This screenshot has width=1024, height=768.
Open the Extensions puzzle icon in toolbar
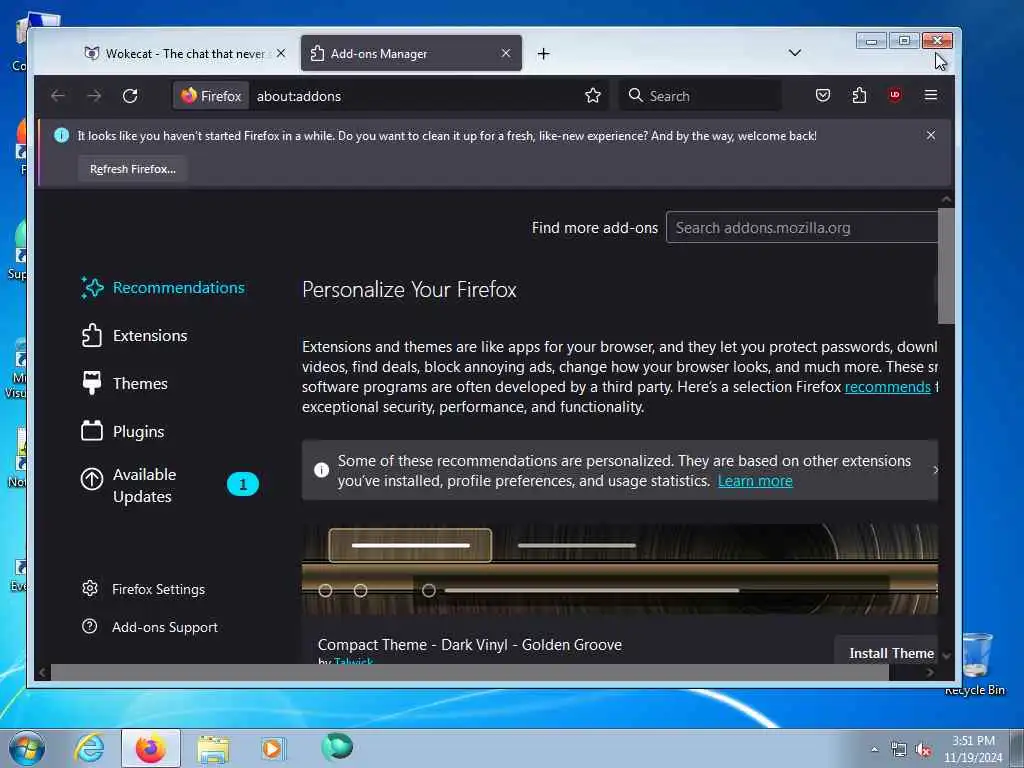[x=859, y=95]
